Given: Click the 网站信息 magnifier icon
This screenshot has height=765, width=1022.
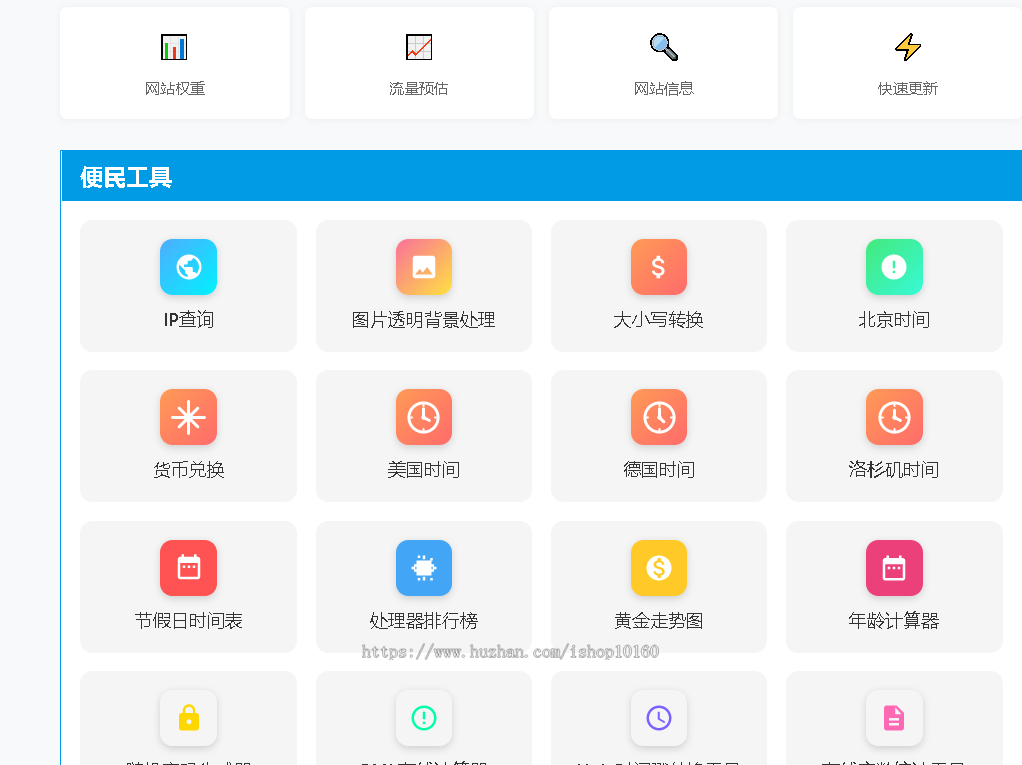Looking at the screenshot, I should point(664,47).
